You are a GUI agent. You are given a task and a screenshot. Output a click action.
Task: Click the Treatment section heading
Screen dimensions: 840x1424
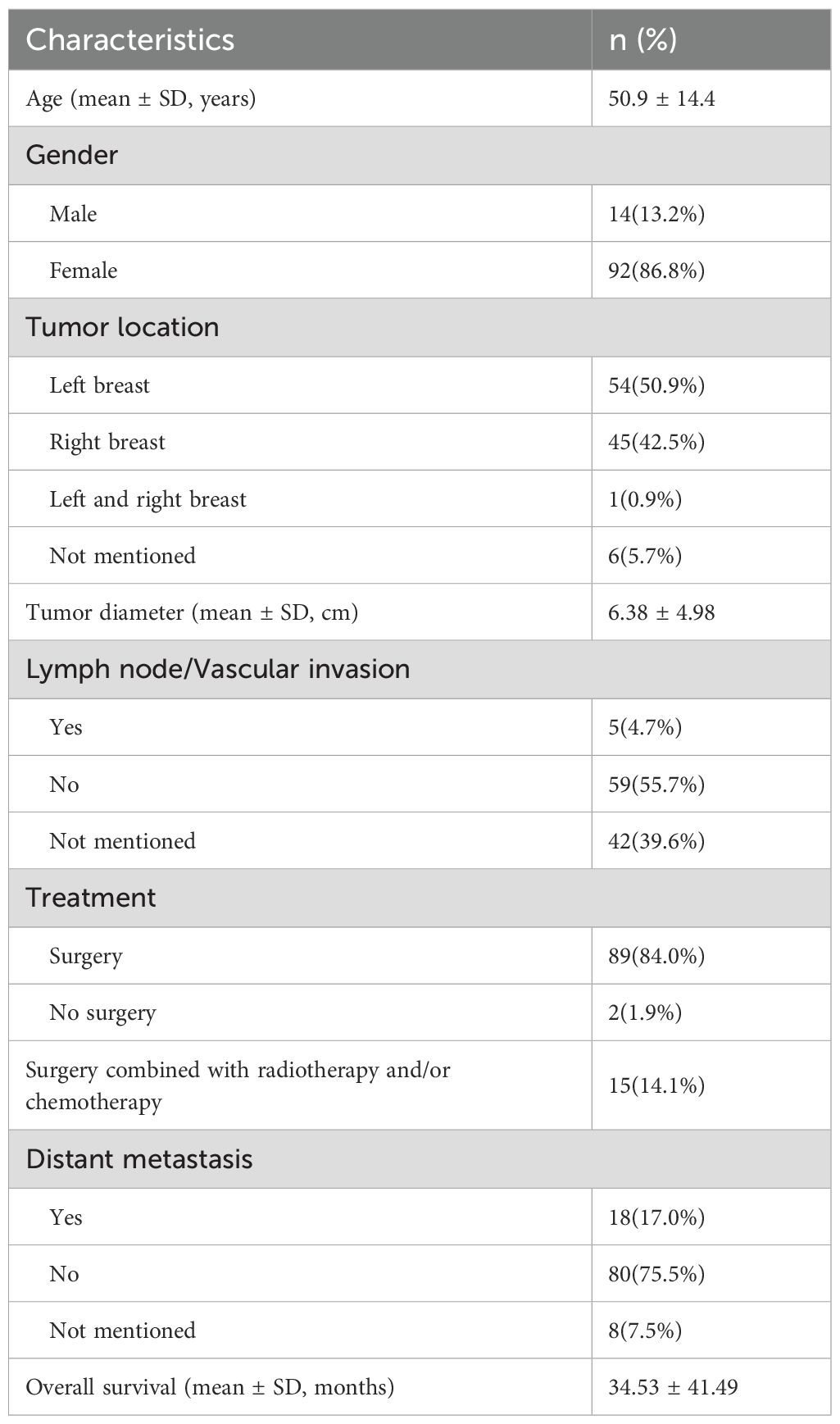click(x=90, y=898)
